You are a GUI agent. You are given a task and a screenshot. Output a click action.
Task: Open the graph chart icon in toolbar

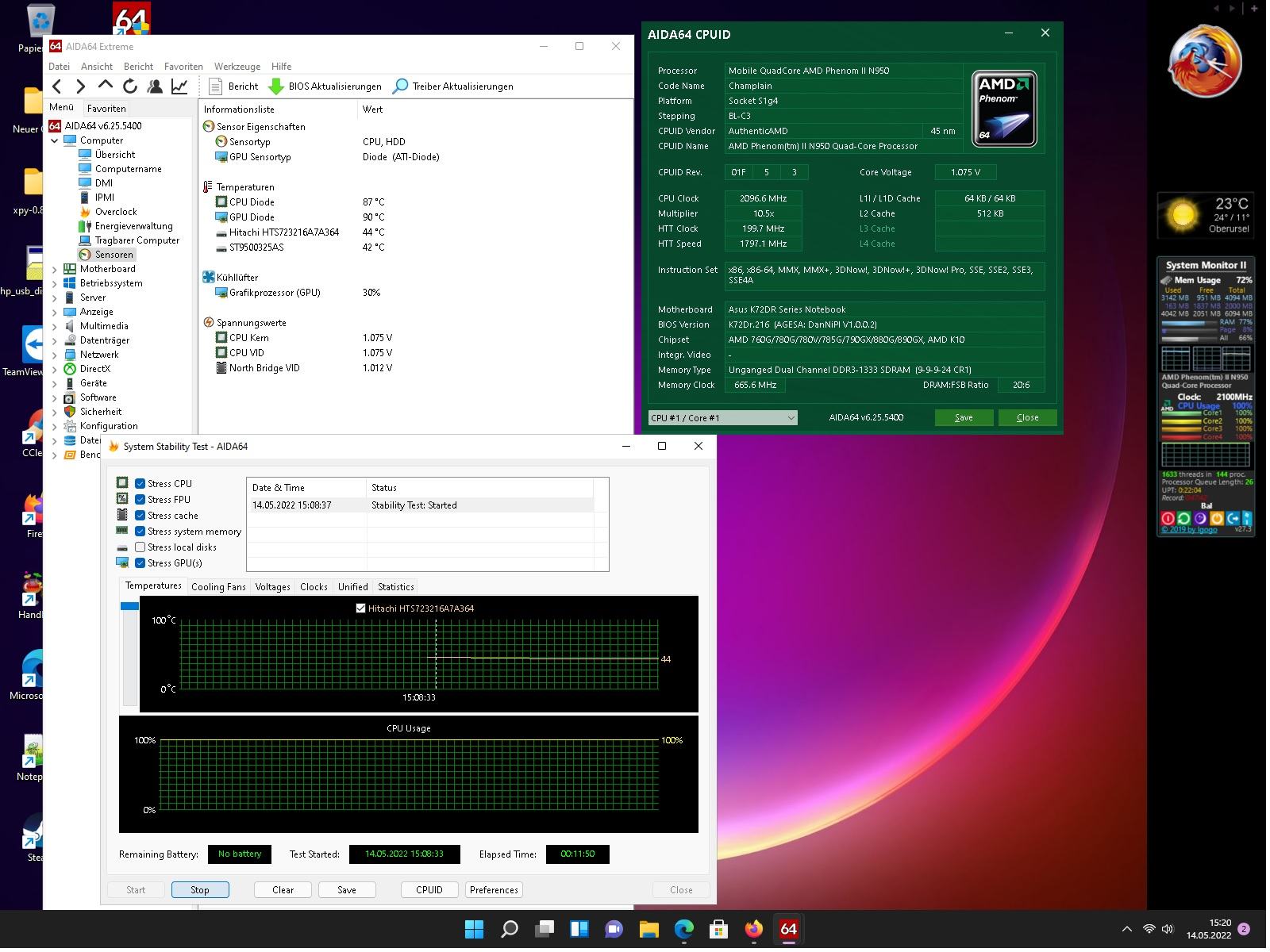(x=179, y=86)
